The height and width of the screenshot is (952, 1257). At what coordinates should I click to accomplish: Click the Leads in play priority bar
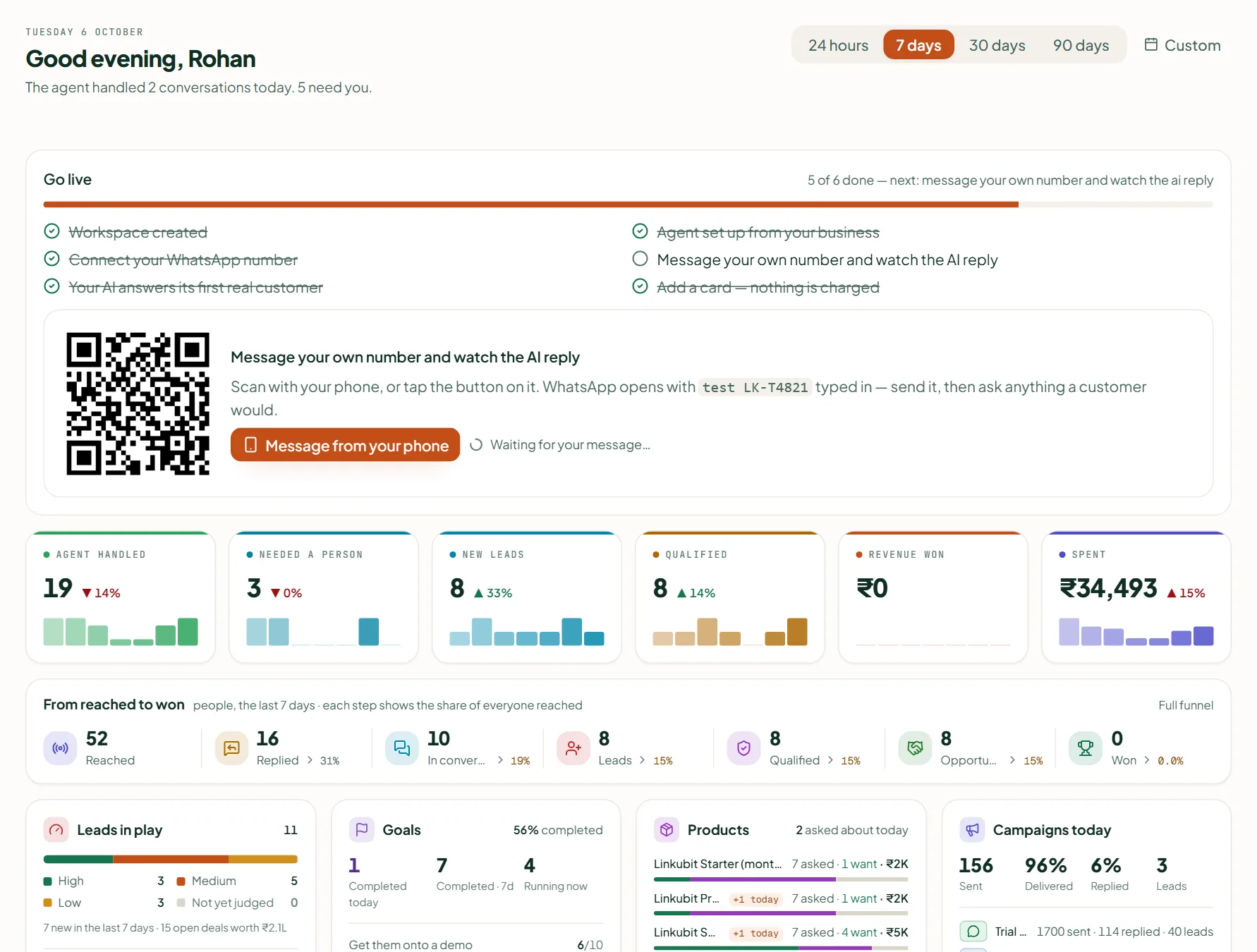click(171, 860)
